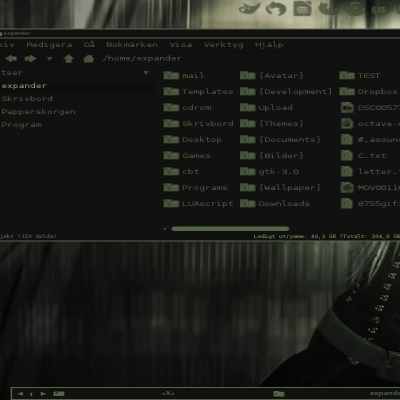
Task: Open the Bokmärken menu
Action: 132,45
